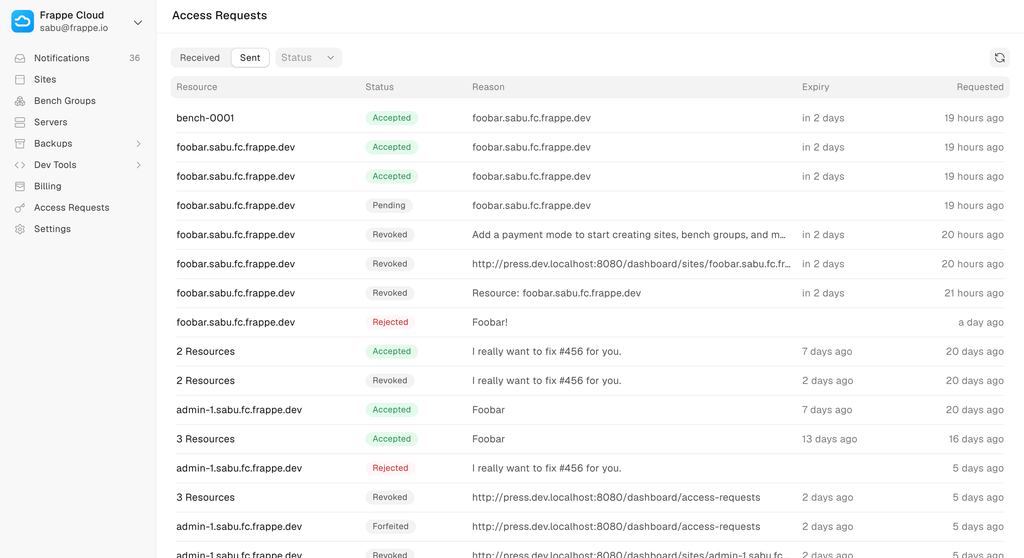Click the Expiry column header
This screenshot has width=1024, height=558.
pos(815,87)
